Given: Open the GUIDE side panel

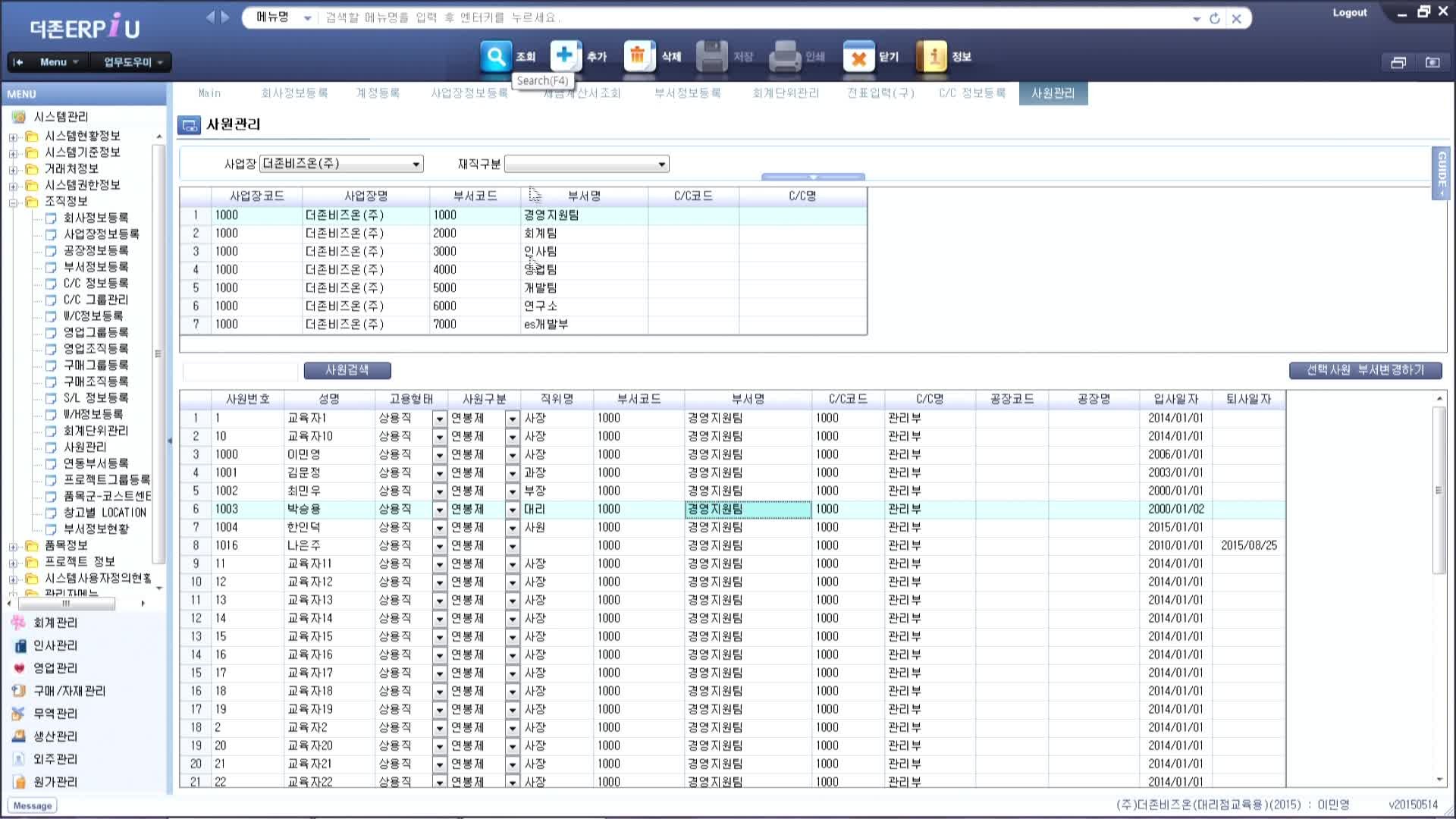Looking at the screenshot, I should click(x=1441, y=173).
